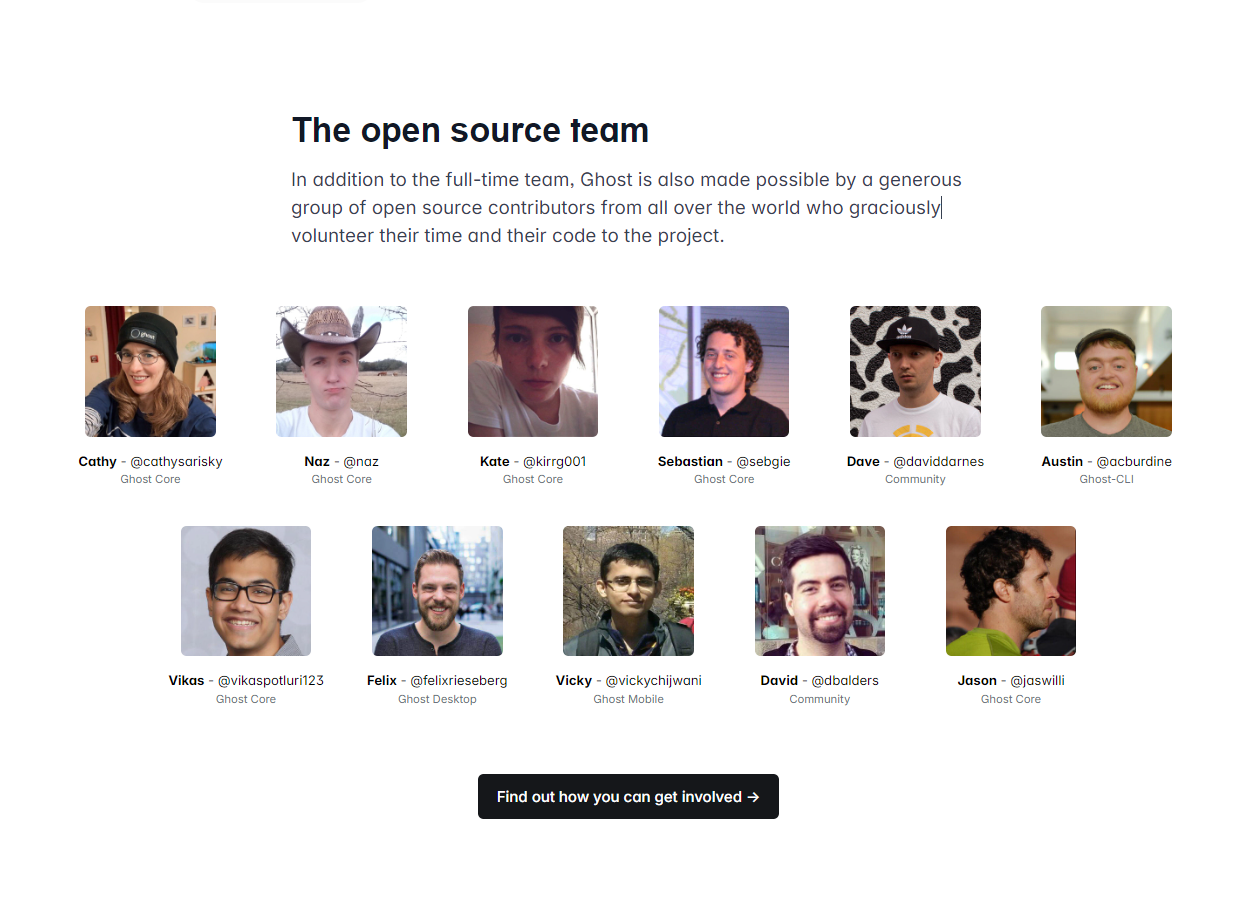Click Vicky's profile picture

coord(628,591)
